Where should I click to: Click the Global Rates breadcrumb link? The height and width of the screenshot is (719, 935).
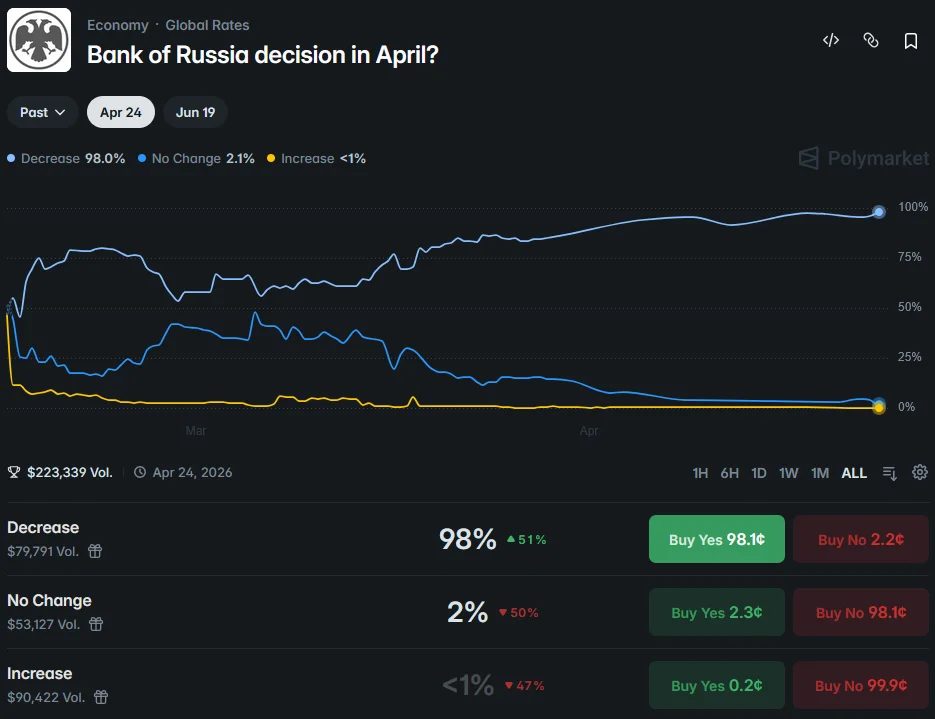(x=207, y=25)
